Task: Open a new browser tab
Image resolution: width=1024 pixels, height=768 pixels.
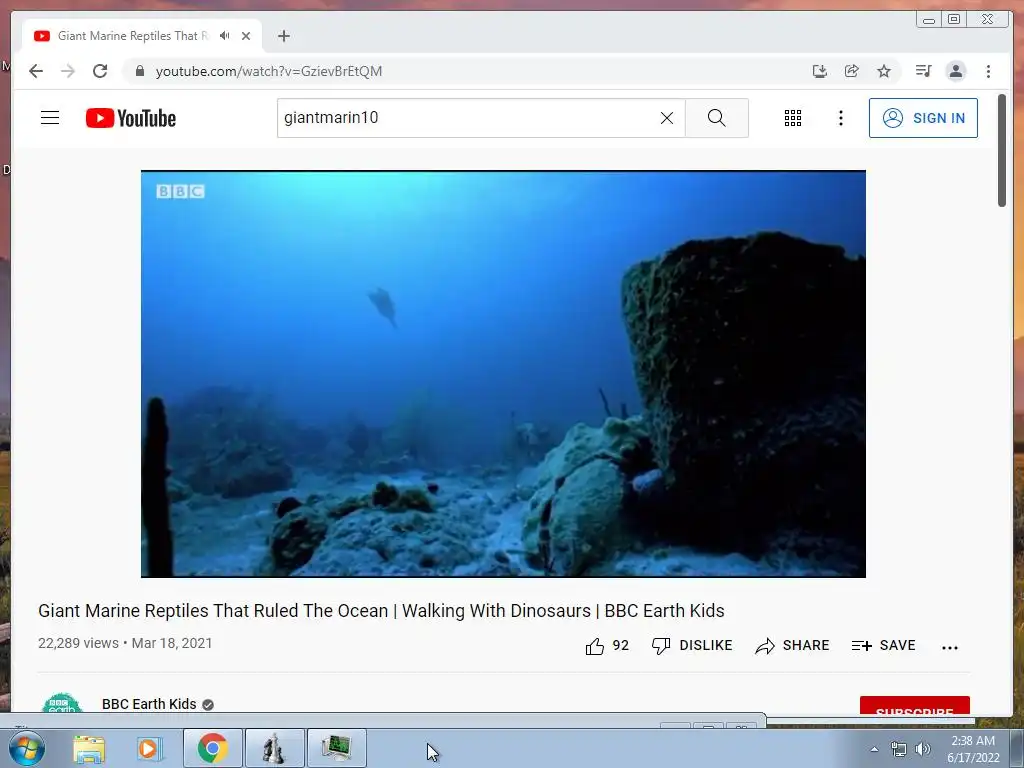Action: coord(283,36)
